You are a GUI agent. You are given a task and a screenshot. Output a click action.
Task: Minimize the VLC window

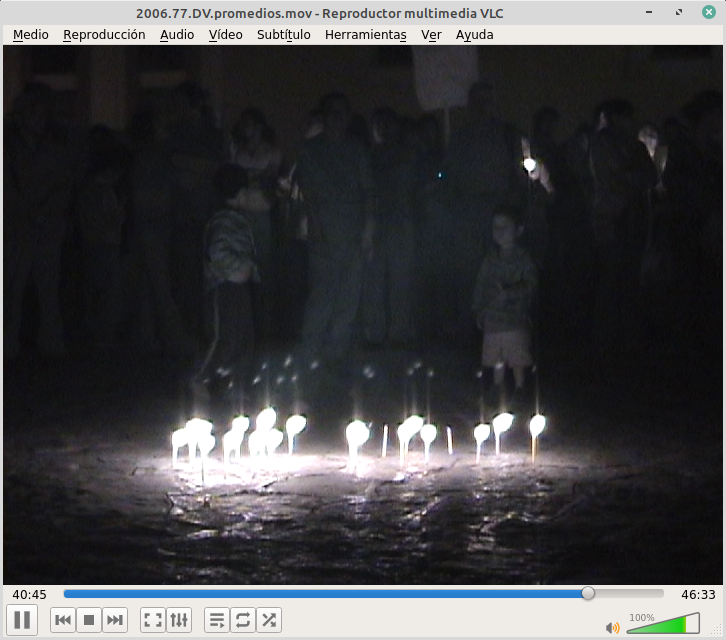click(649, 12)
